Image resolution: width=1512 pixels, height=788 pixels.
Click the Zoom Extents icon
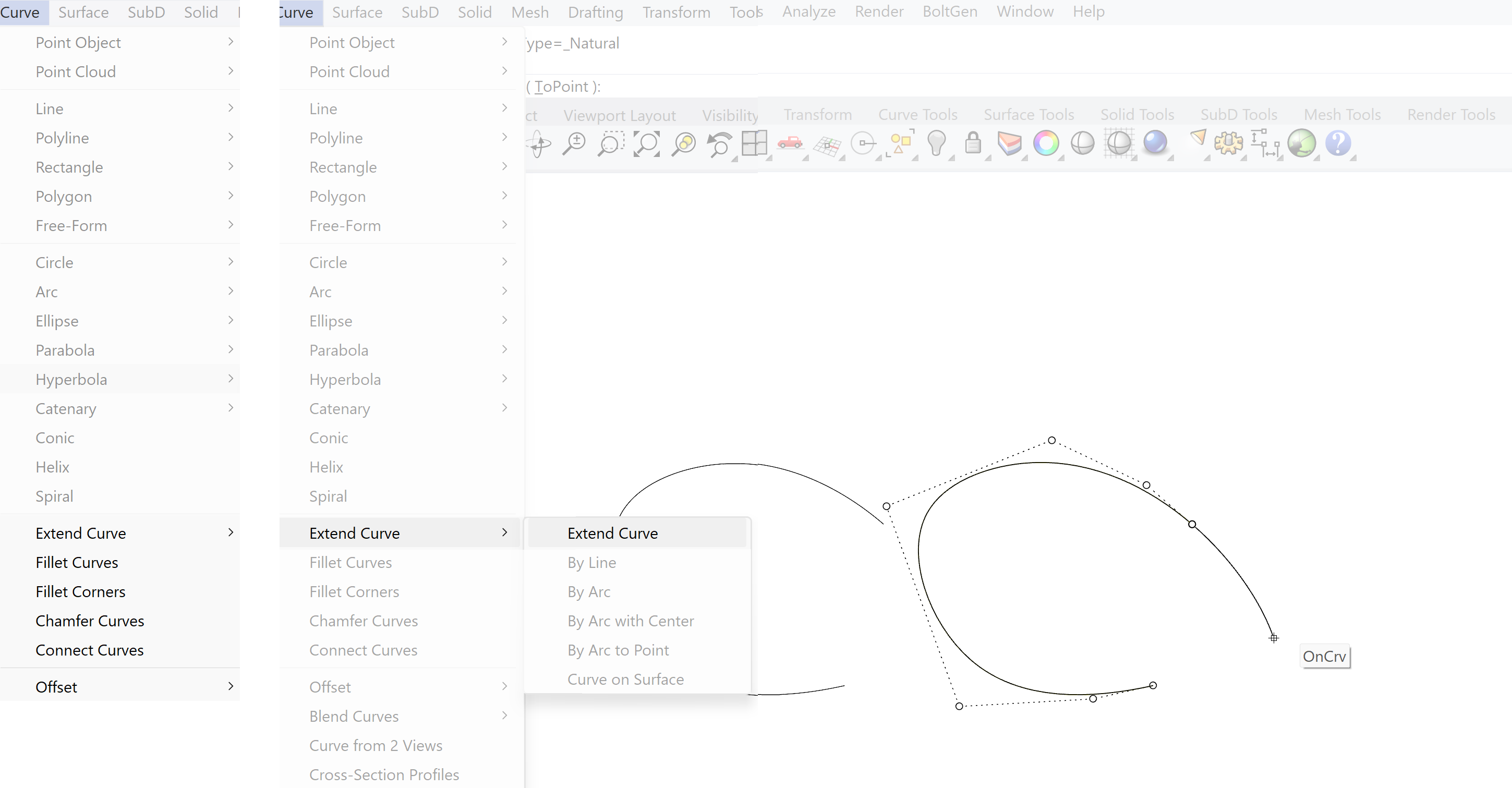pos(647,144)
